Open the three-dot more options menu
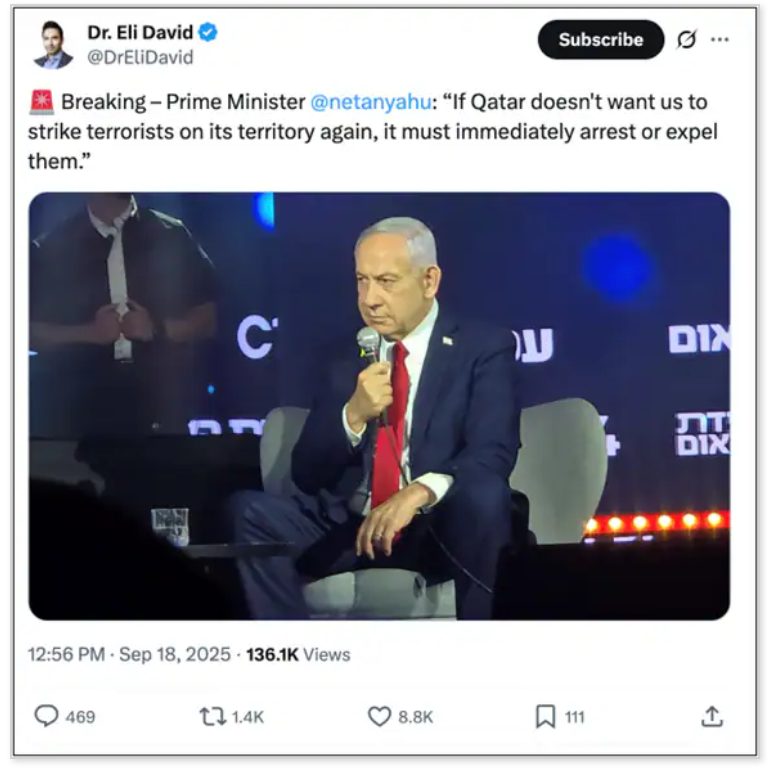This screenshot has height=772, width=767. (x=720, y=39)
